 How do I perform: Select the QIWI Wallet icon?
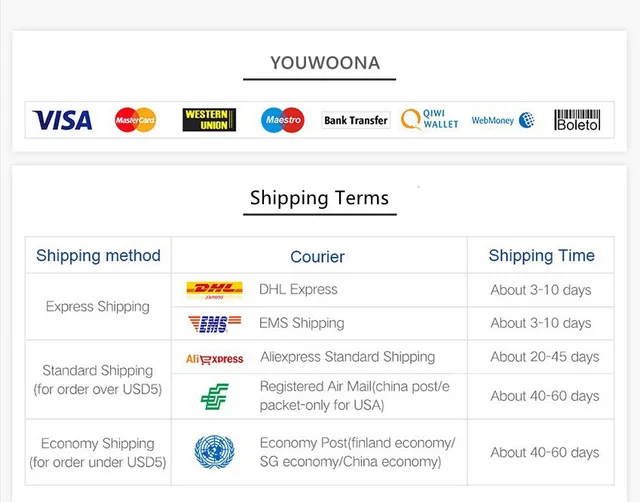tap(430, 120)
